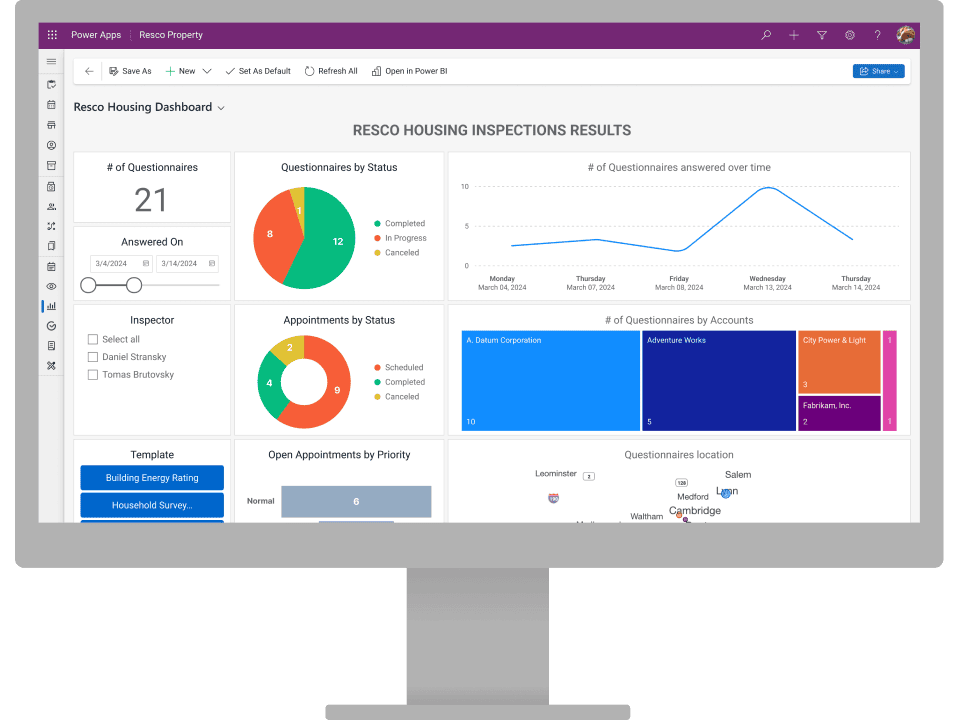Open the circular checkmark sidebar icon
Screen dimensions: 960x720
[x=51, y=326]
